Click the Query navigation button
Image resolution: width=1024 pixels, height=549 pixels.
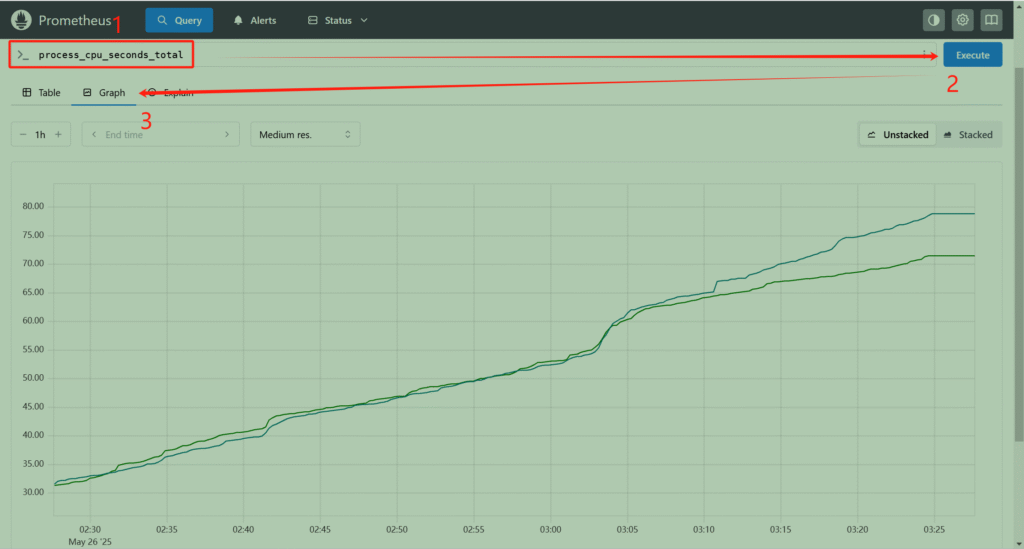coord(179,20)
